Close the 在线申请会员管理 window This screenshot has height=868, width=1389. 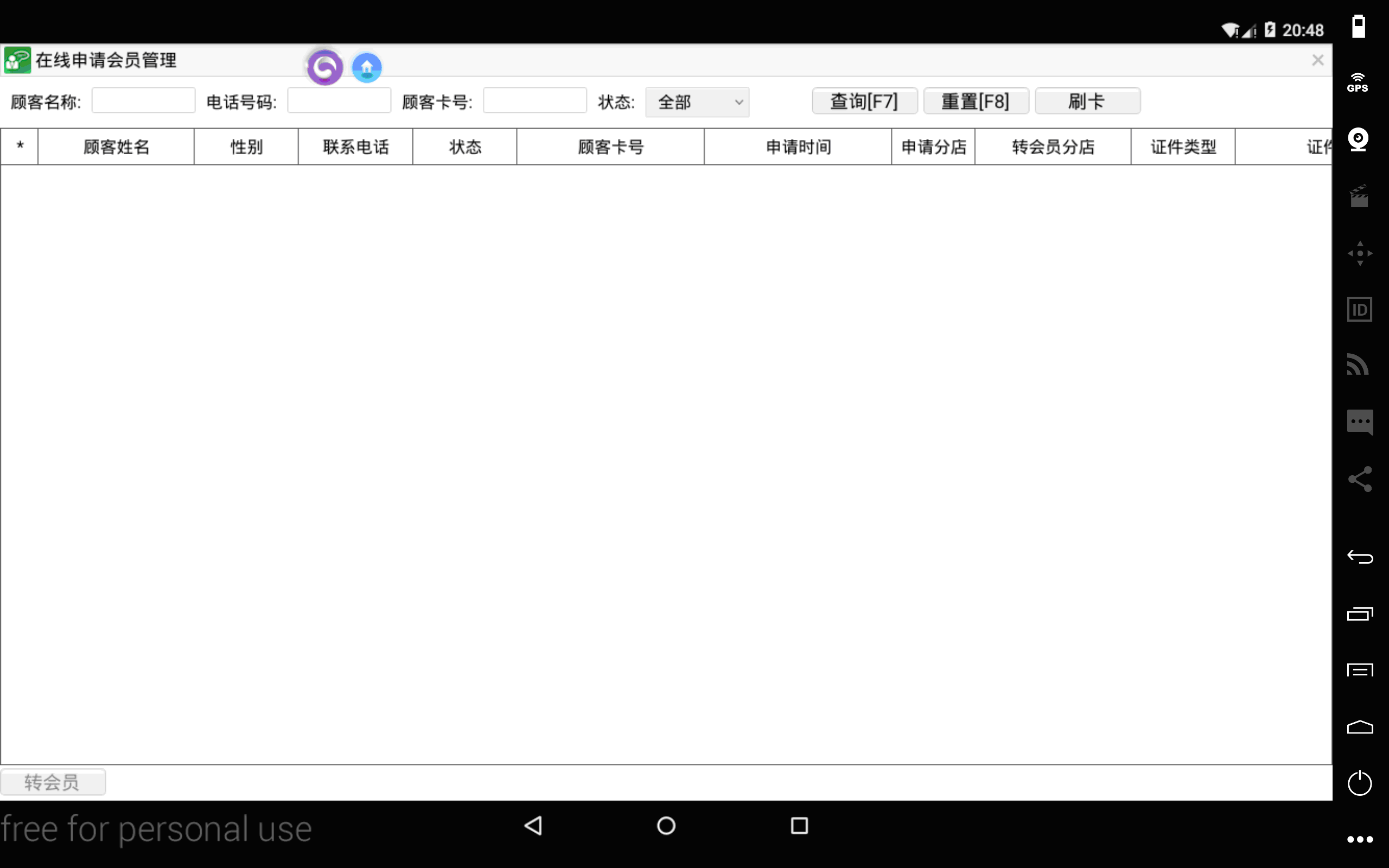click(1317, 60)
